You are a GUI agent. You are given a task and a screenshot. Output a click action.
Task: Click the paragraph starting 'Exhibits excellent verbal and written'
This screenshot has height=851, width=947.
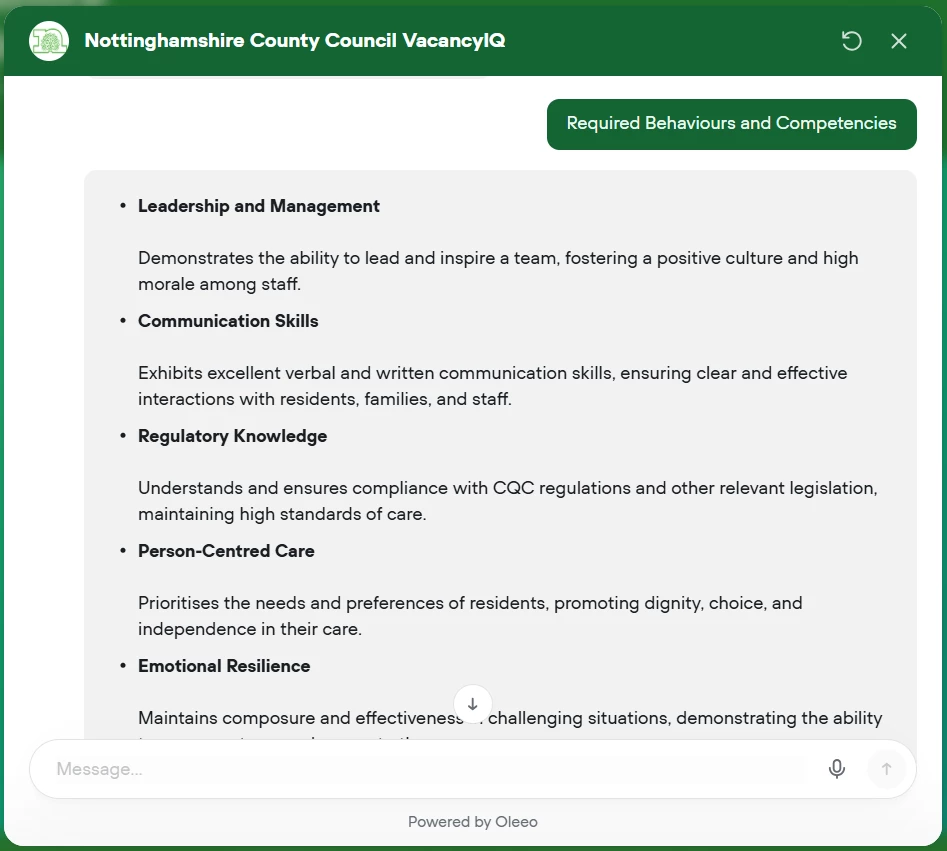(x=493, y=385)
